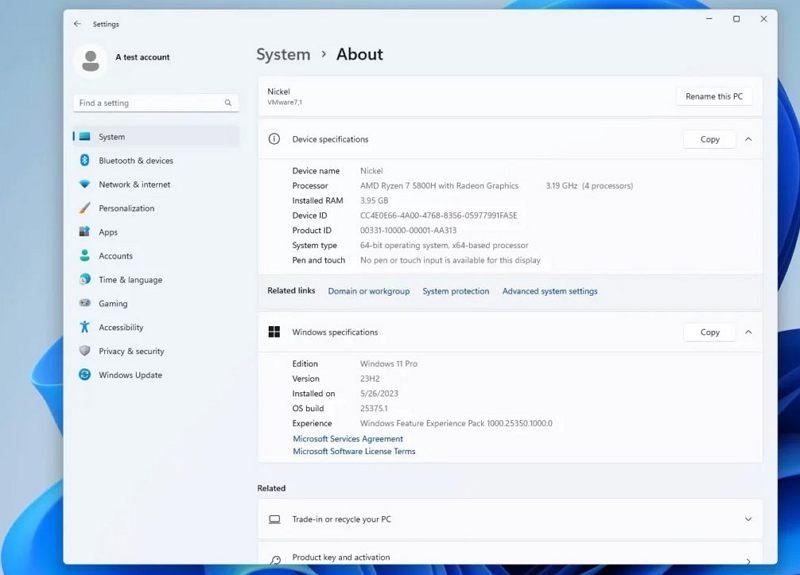This screenshot has width=800, height=575.
Task: Click the back arrow icon in Settings
Action: coord(77,24)
